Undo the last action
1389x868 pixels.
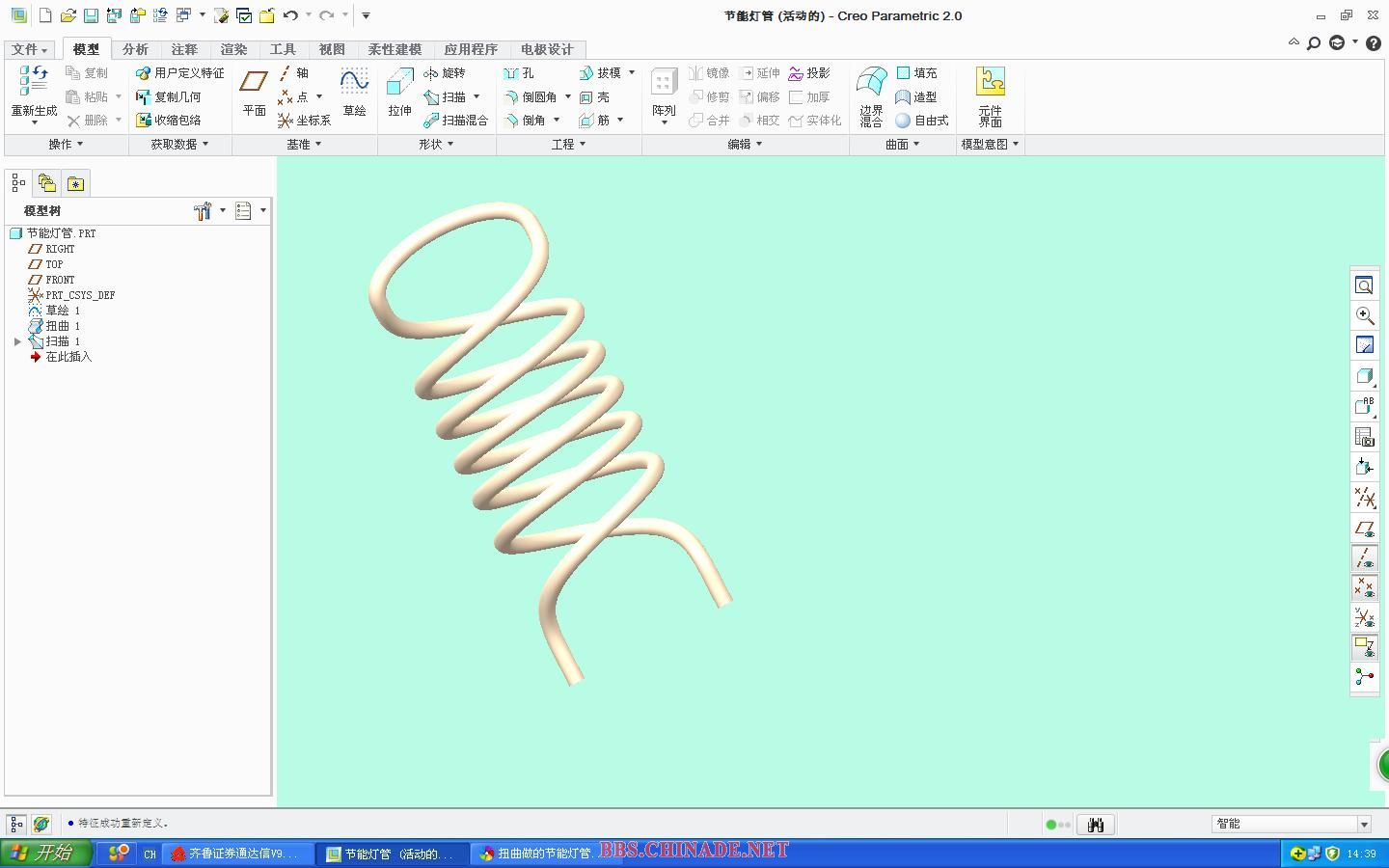[x=290, y=15]
